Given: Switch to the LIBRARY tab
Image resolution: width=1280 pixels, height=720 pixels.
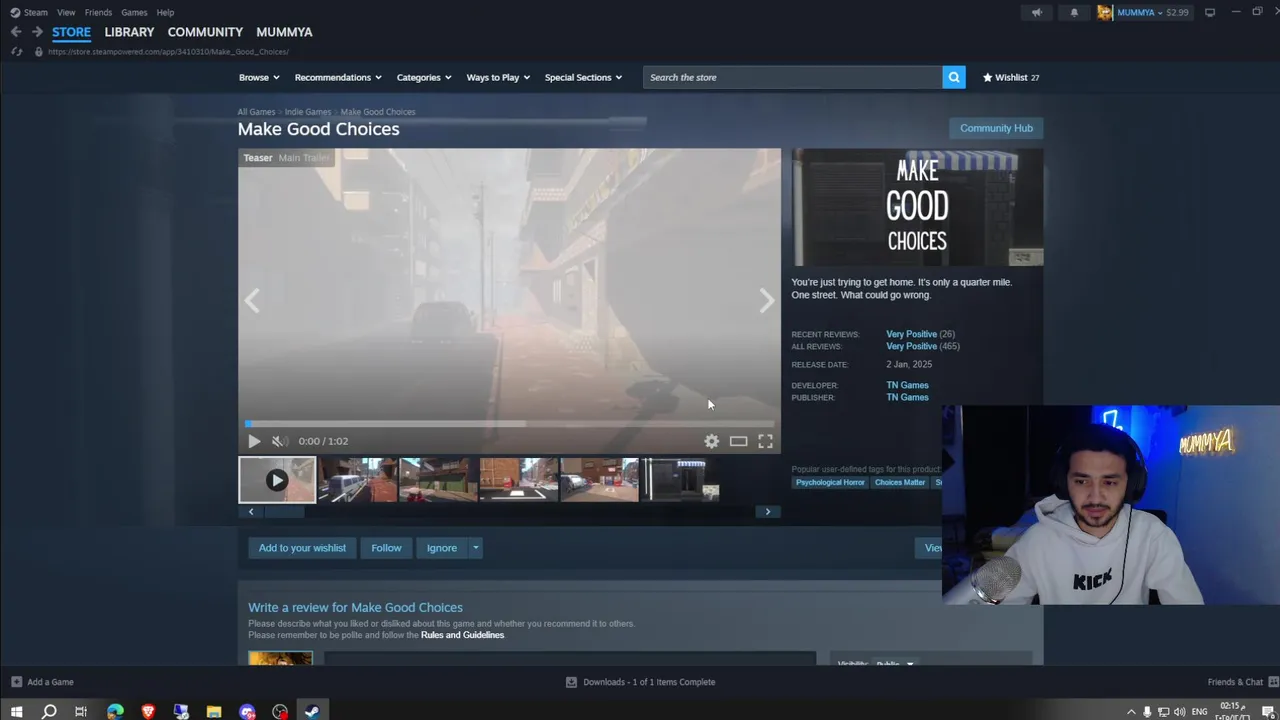Looking at the screenshot, I should click(129, 32).
